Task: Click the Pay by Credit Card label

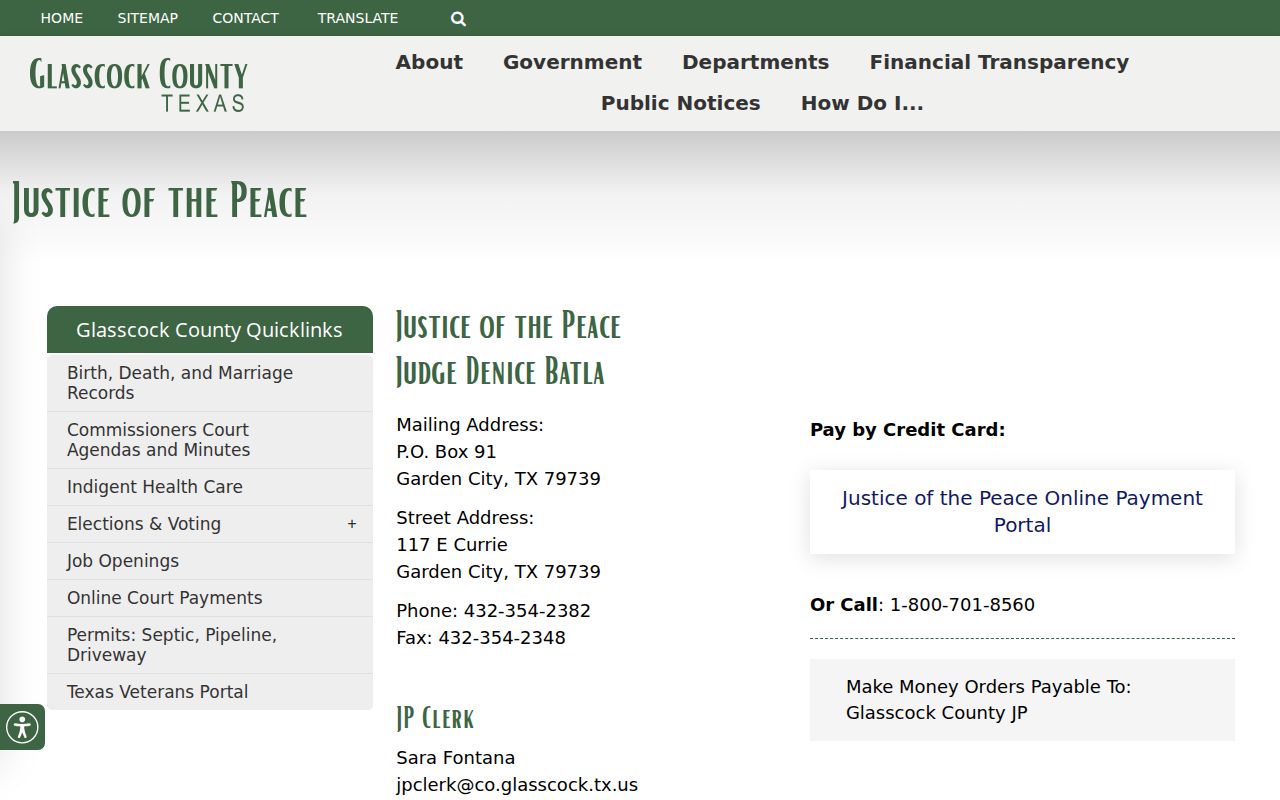Action: tap(908, 430)
